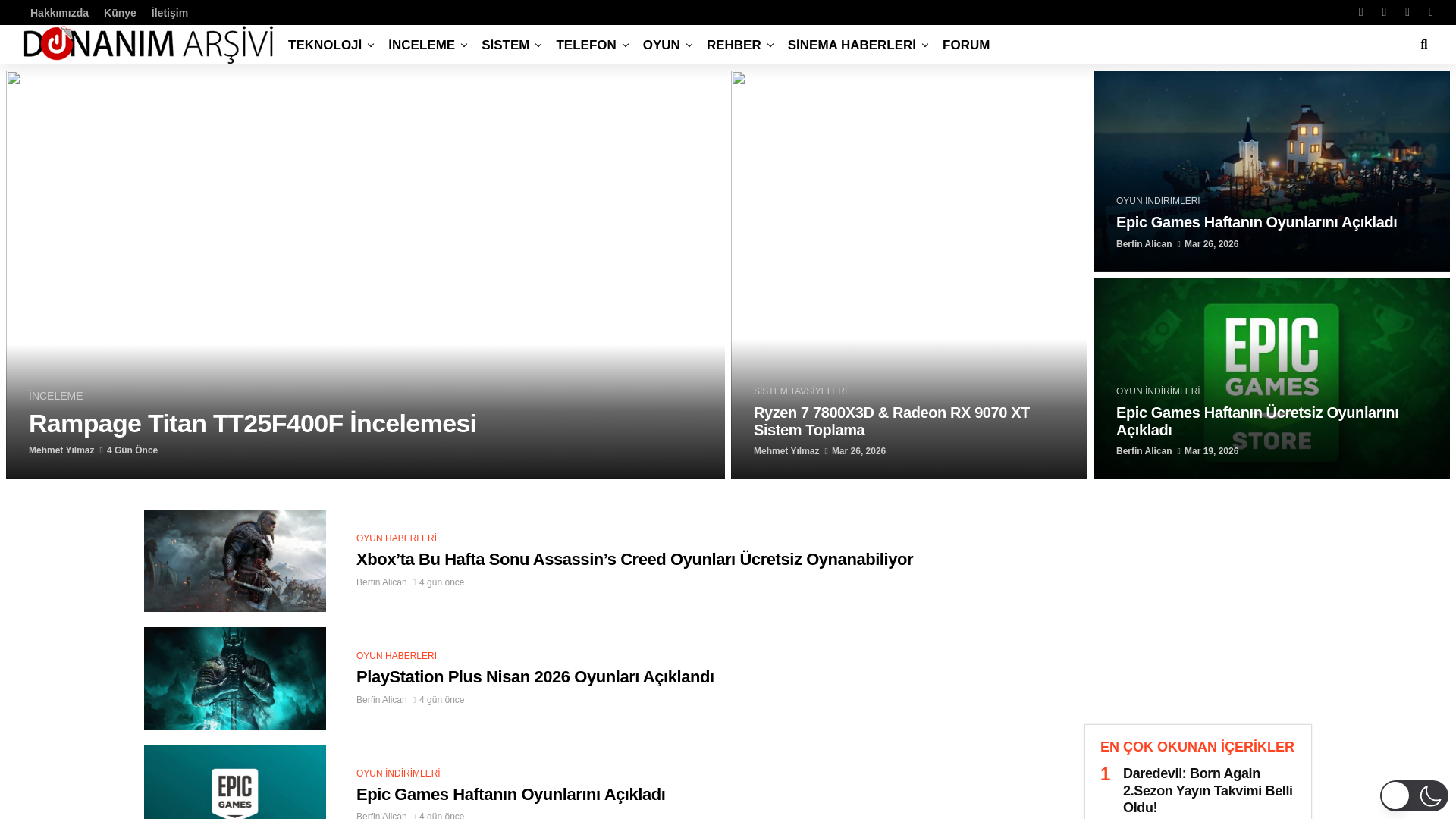Click the EN ÇOK OKUNAN İÇERİKLER heading
1456x819 pixels.
point(1197,747)
